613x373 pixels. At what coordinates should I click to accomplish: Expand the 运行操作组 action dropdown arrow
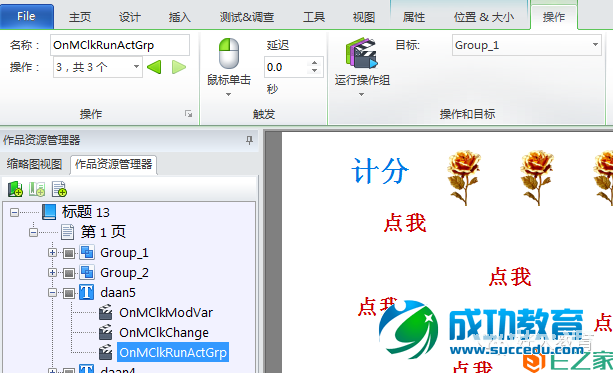[x=361, y=94]
